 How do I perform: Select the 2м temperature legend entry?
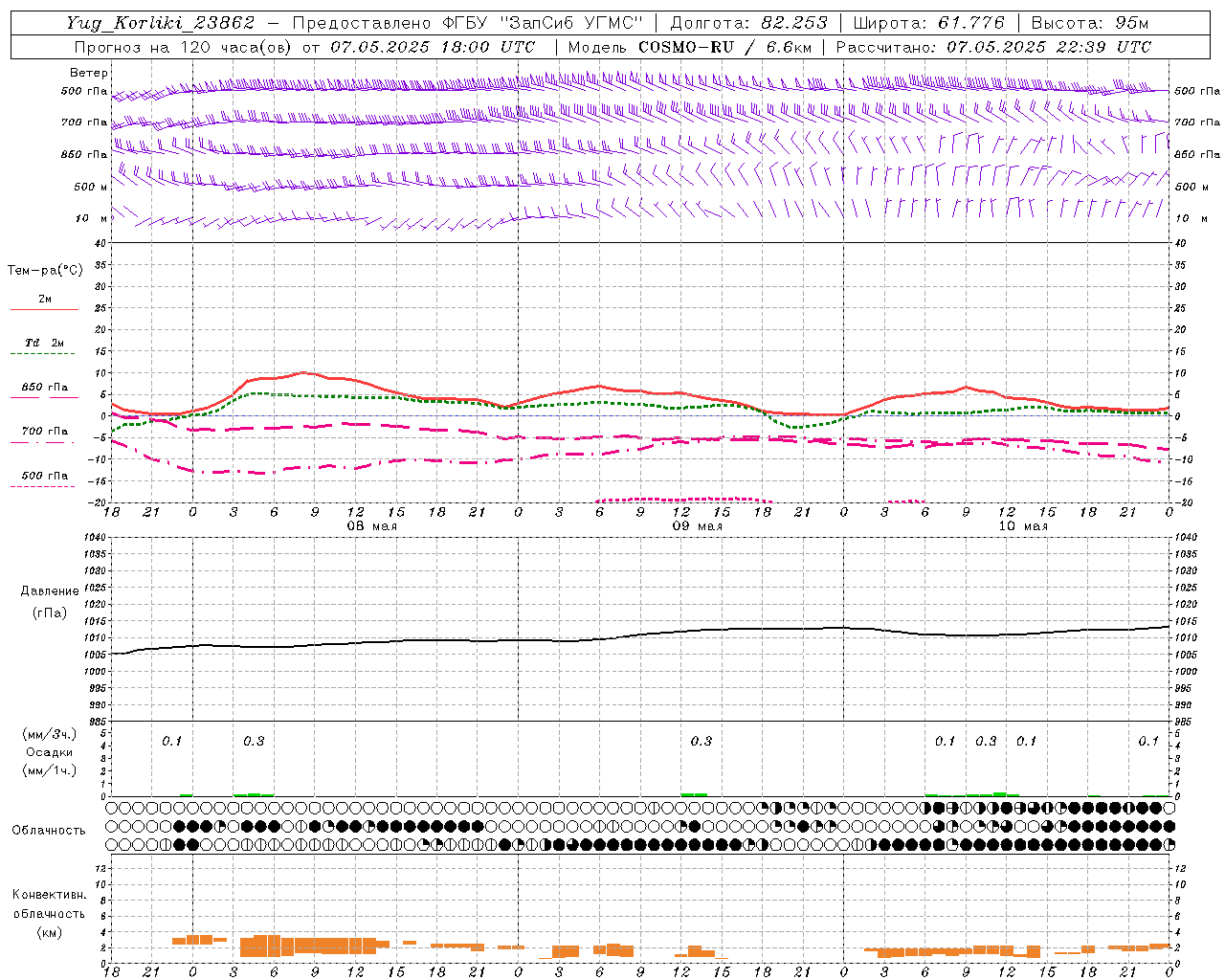(45, 300)
